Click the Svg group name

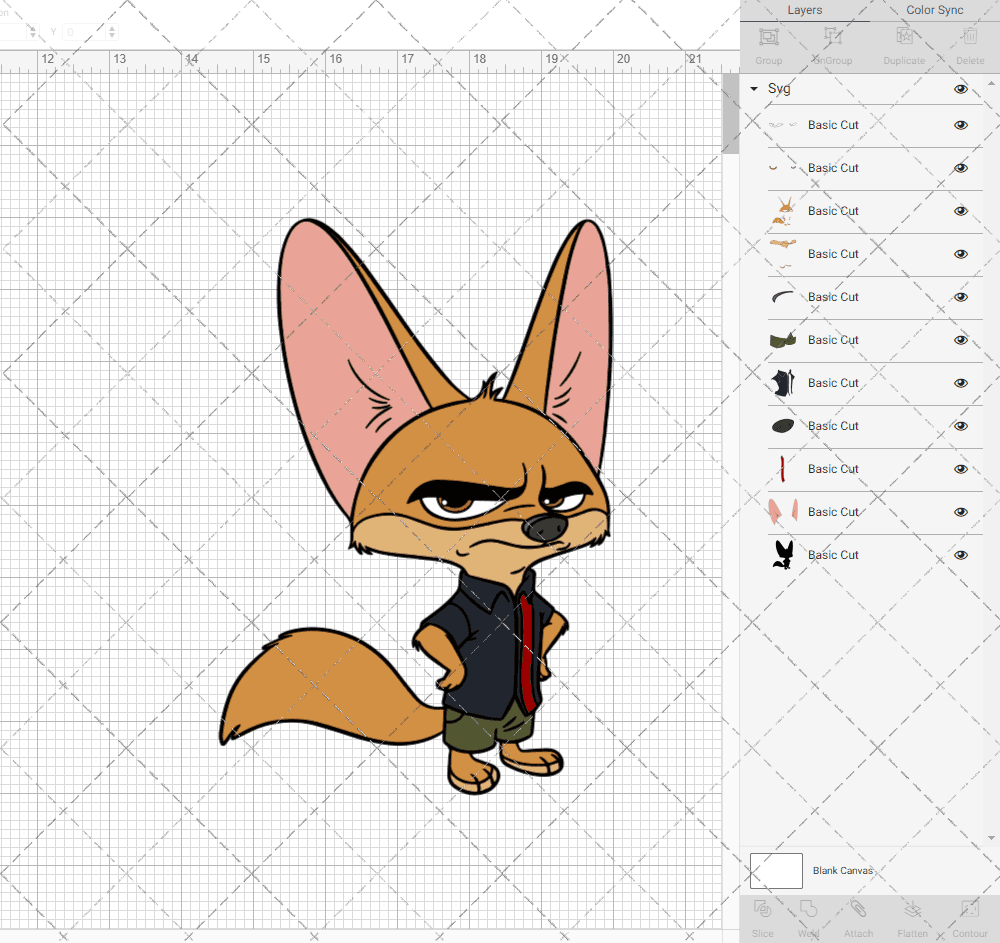(779, 89)
